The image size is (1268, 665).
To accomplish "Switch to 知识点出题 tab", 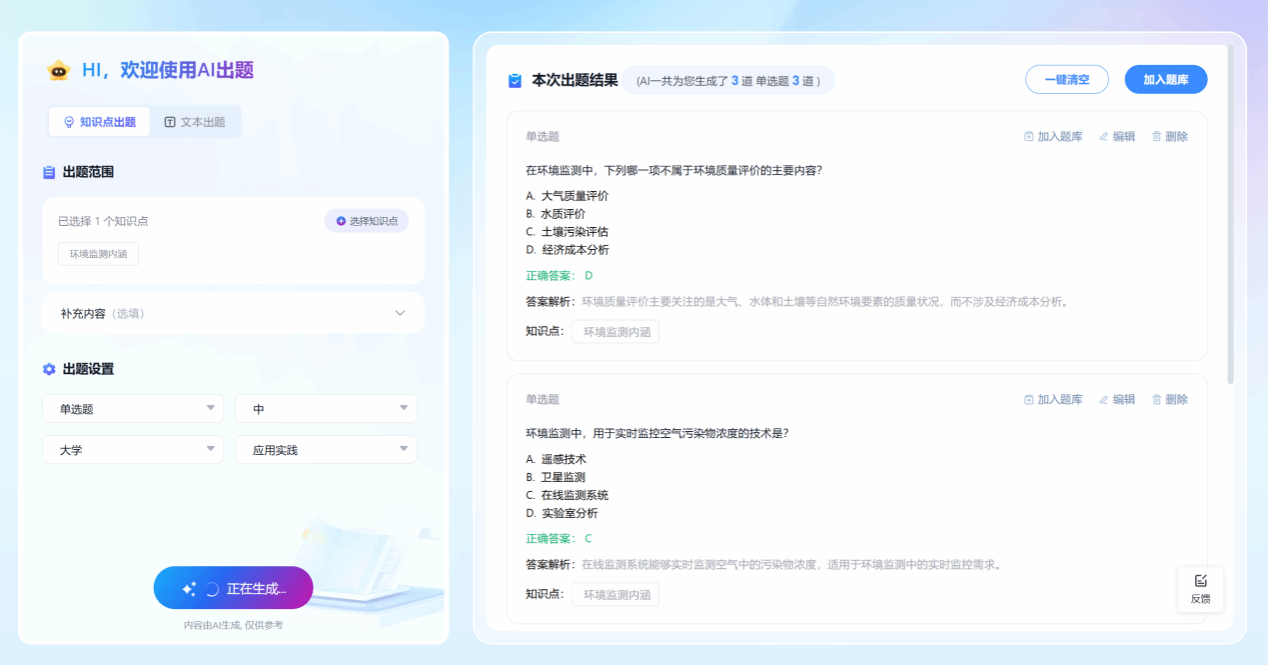I will (x=99, y=122).
